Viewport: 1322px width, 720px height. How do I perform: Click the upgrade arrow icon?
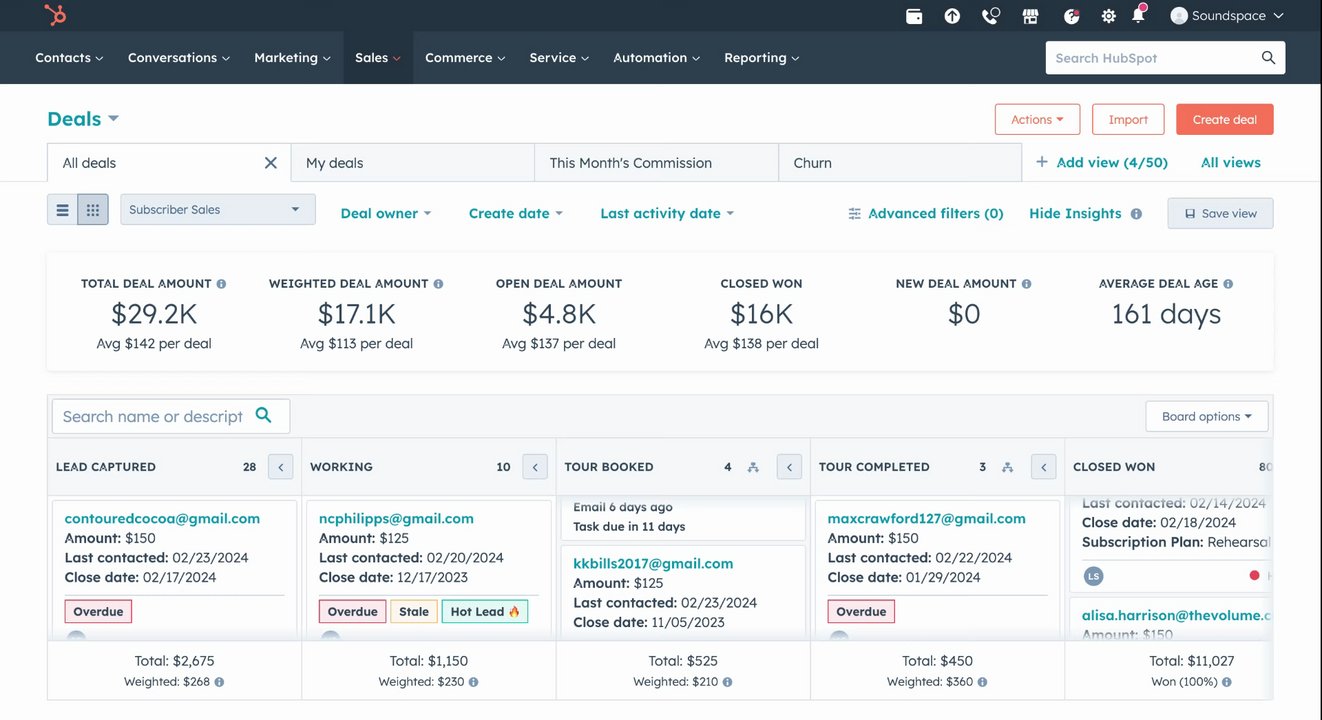(x=952, y=16)
